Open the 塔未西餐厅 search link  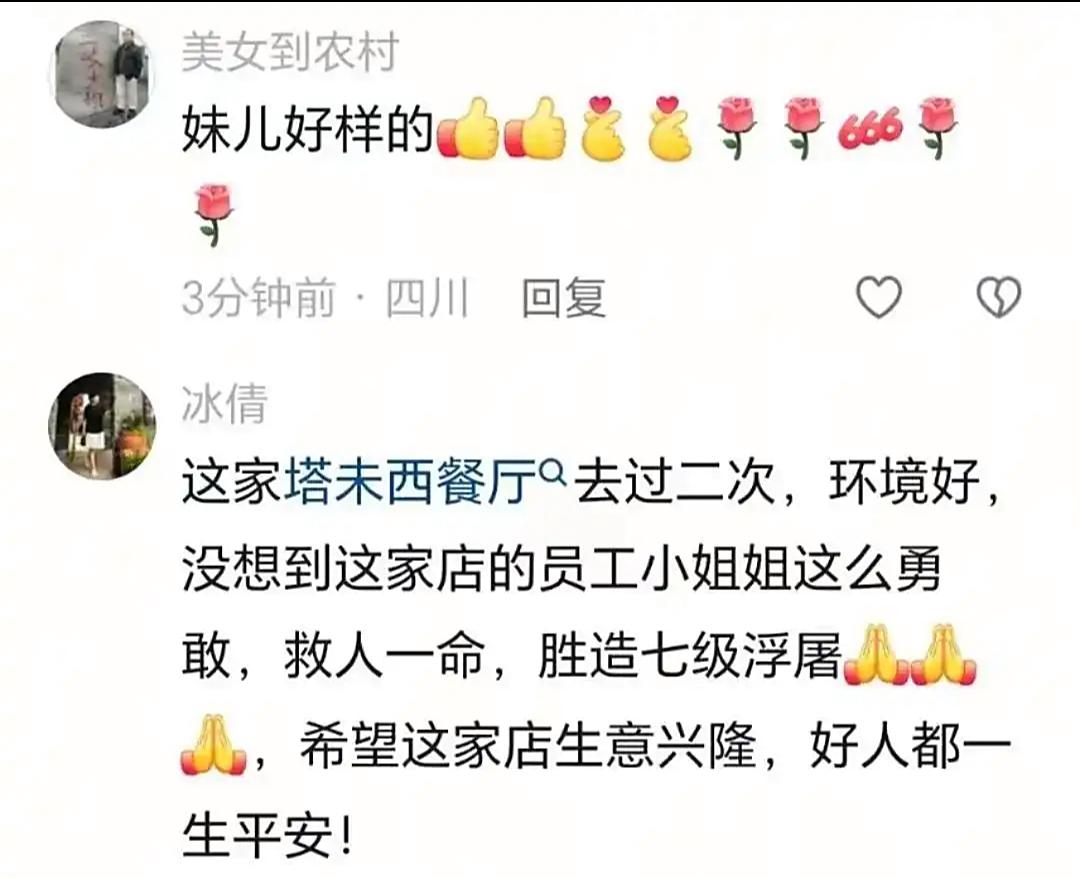coord(411,481)
